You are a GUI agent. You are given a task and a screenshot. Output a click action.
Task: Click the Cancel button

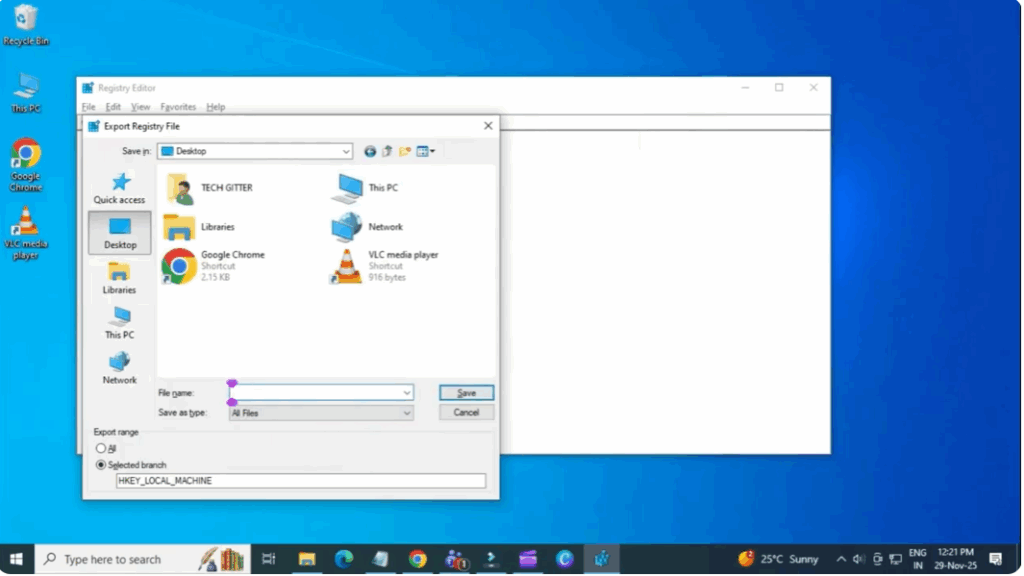point(466,412)
